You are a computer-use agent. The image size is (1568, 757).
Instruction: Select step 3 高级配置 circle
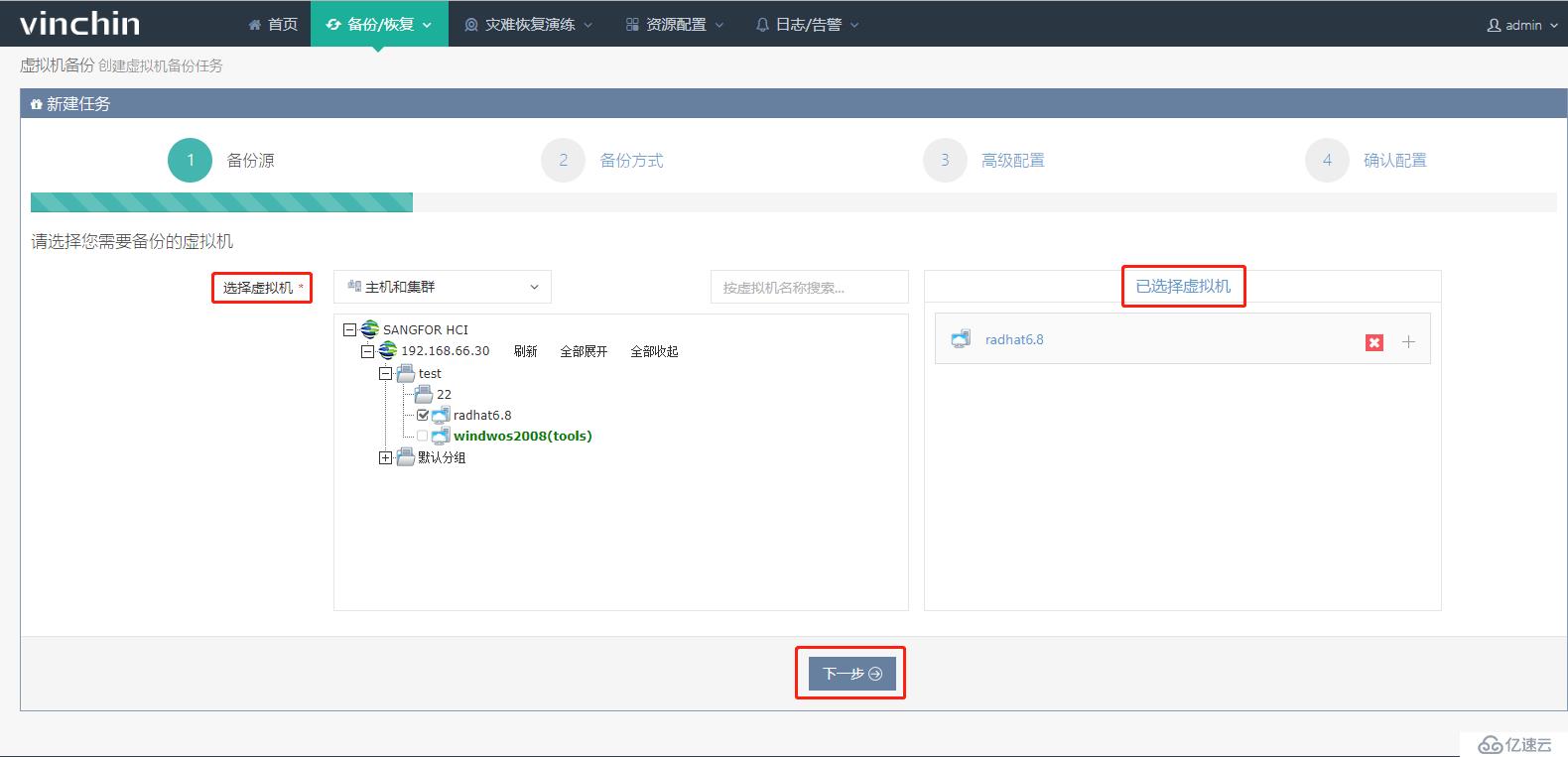click(x=945, y=160)
